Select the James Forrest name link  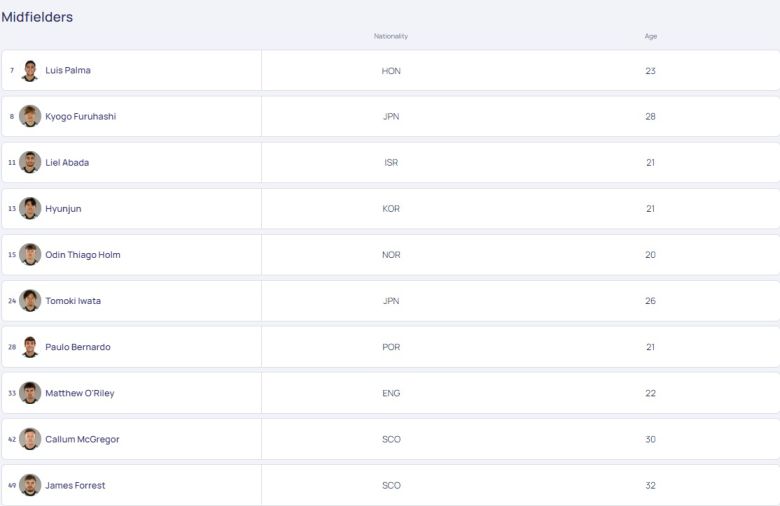[75, 485]
